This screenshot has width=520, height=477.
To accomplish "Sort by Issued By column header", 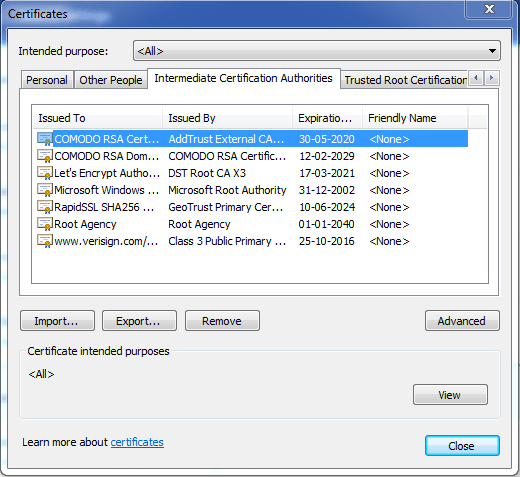I will click(x=227, y=118).
